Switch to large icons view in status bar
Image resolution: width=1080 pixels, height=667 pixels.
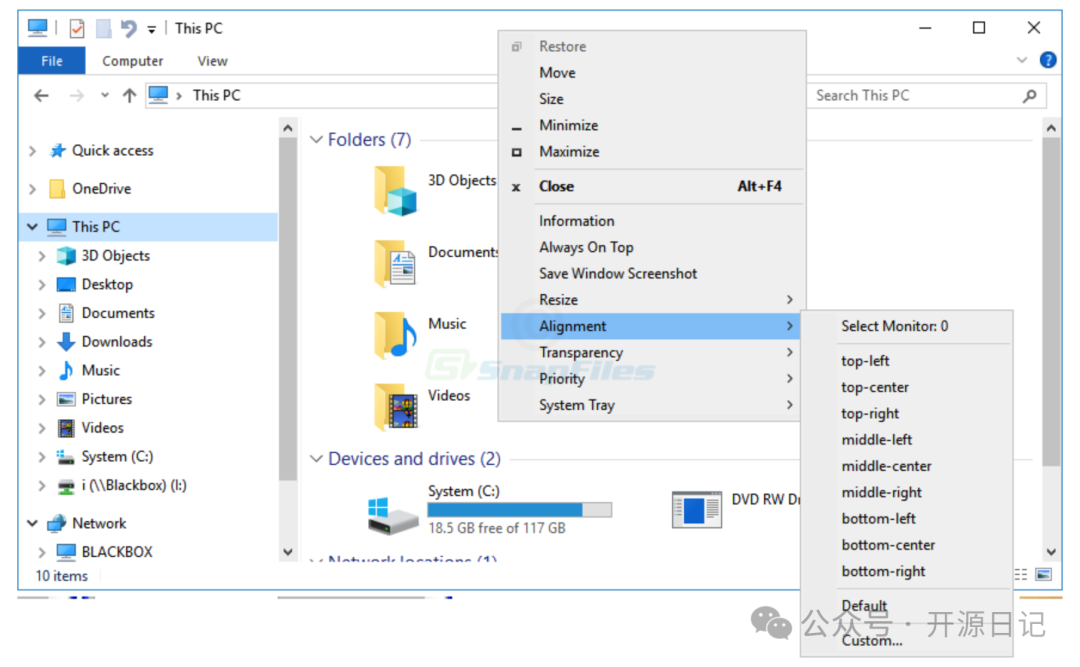click(x=1043, y=575)
